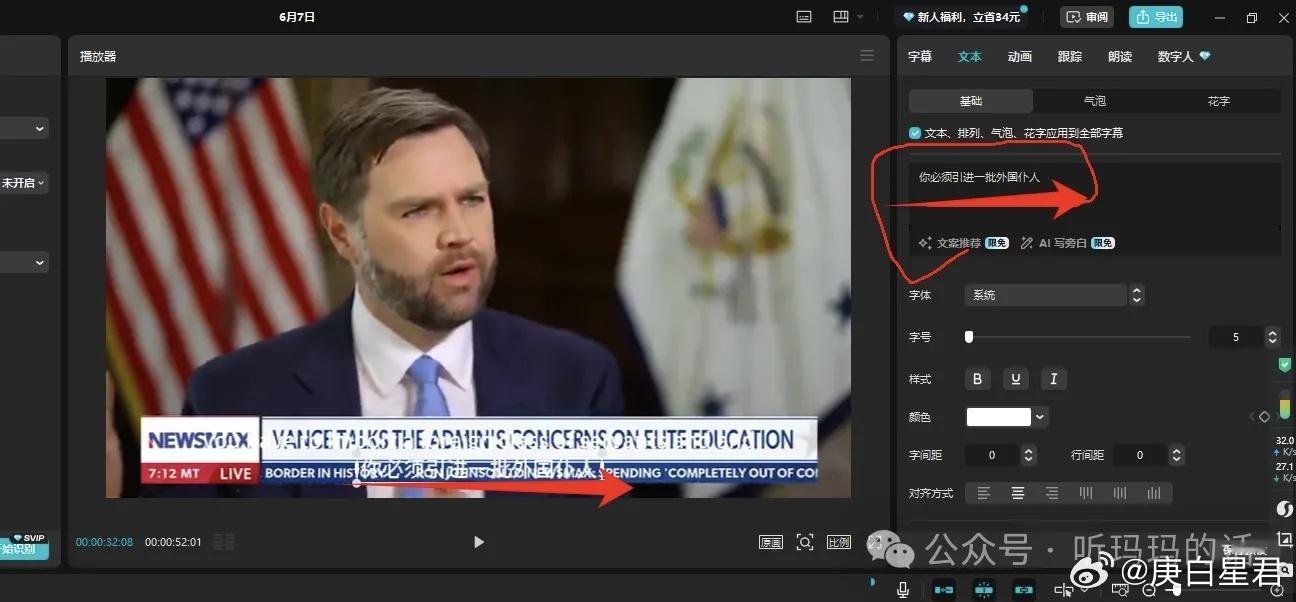The height and width of the screenshot is (602, 1296).
Task: Click the grid icon beside the timecode
Action: (224, 542)
